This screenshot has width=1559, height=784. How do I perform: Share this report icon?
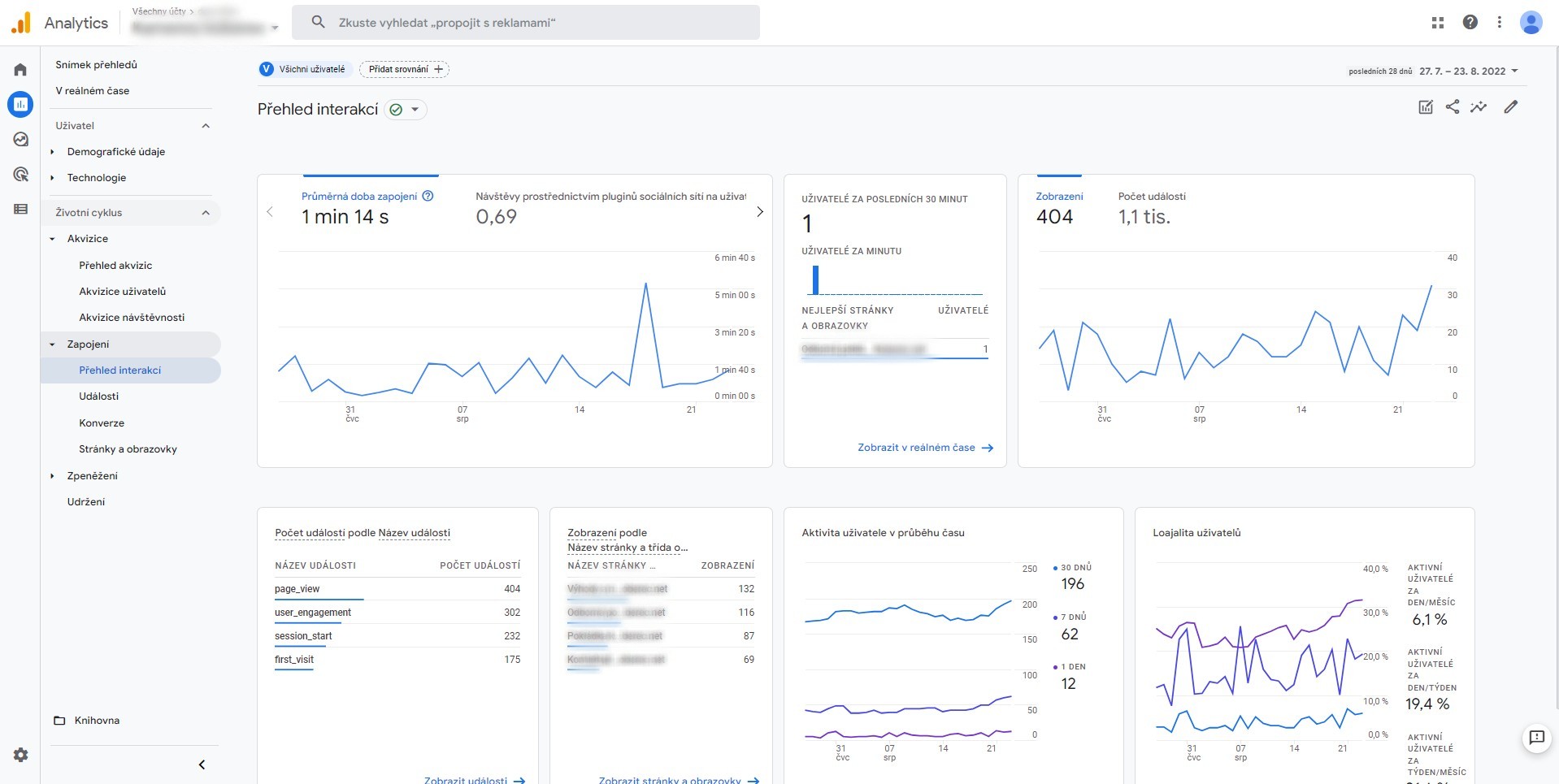tap(1453, 106)
